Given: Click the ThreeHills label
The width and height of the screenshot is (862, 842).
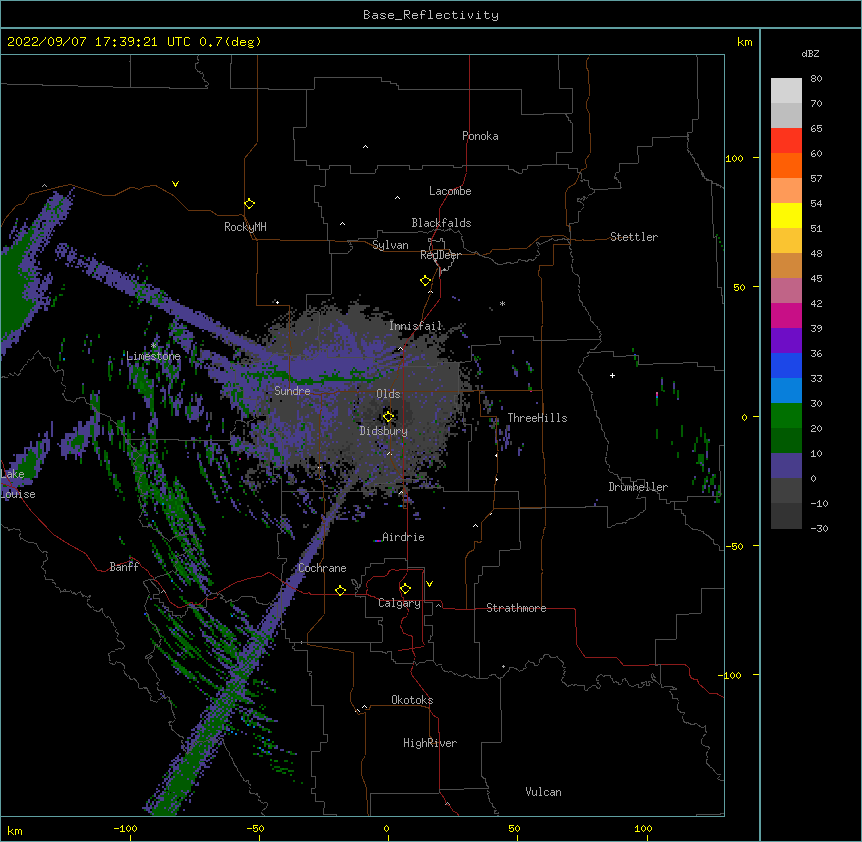Looking at the screenshot, I should click(x=537, y=418).
